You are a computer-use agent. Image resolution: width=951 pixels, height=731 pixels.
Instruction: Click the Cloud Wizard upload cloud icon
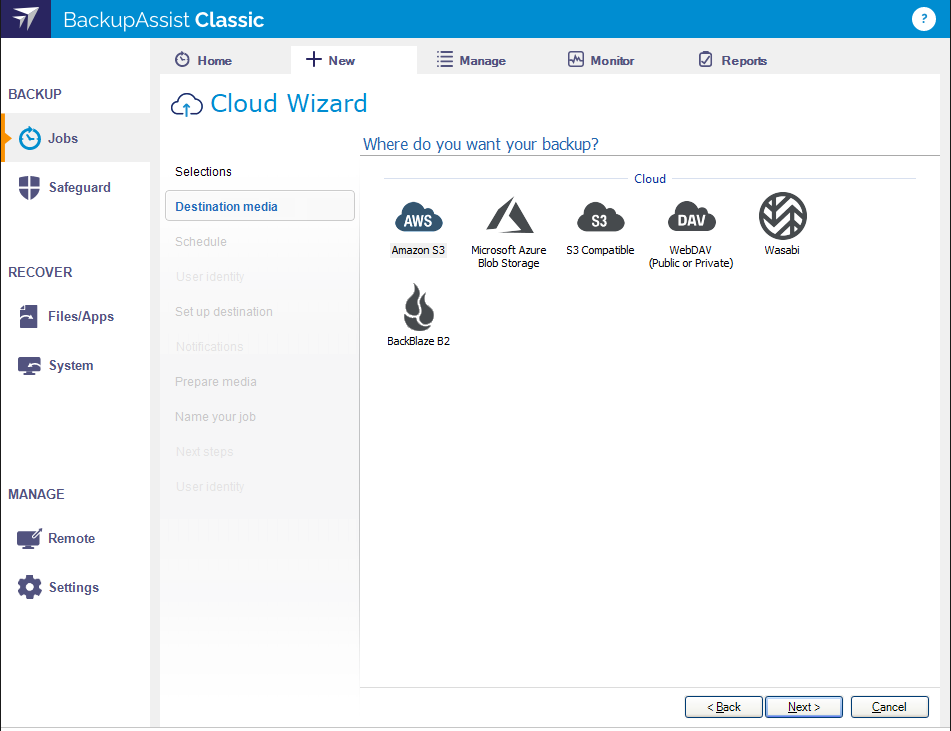pos(187,104)
